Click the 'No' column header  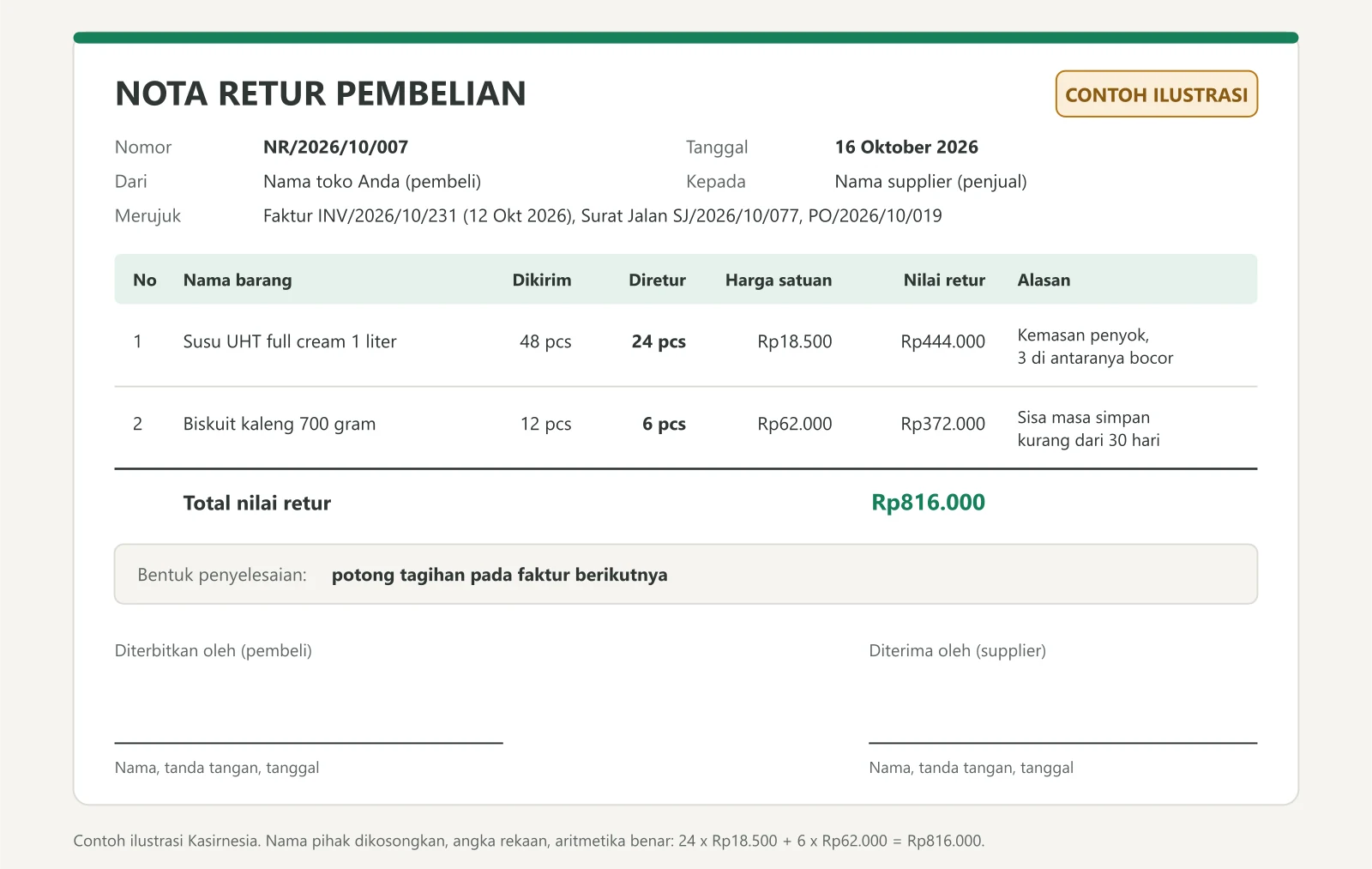pos(145,280)
